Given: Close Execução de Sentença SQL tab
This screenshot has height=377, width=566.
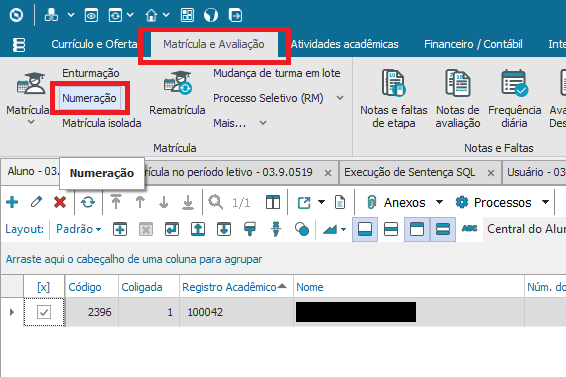Looking at the screenshot, I should [491, 173].
